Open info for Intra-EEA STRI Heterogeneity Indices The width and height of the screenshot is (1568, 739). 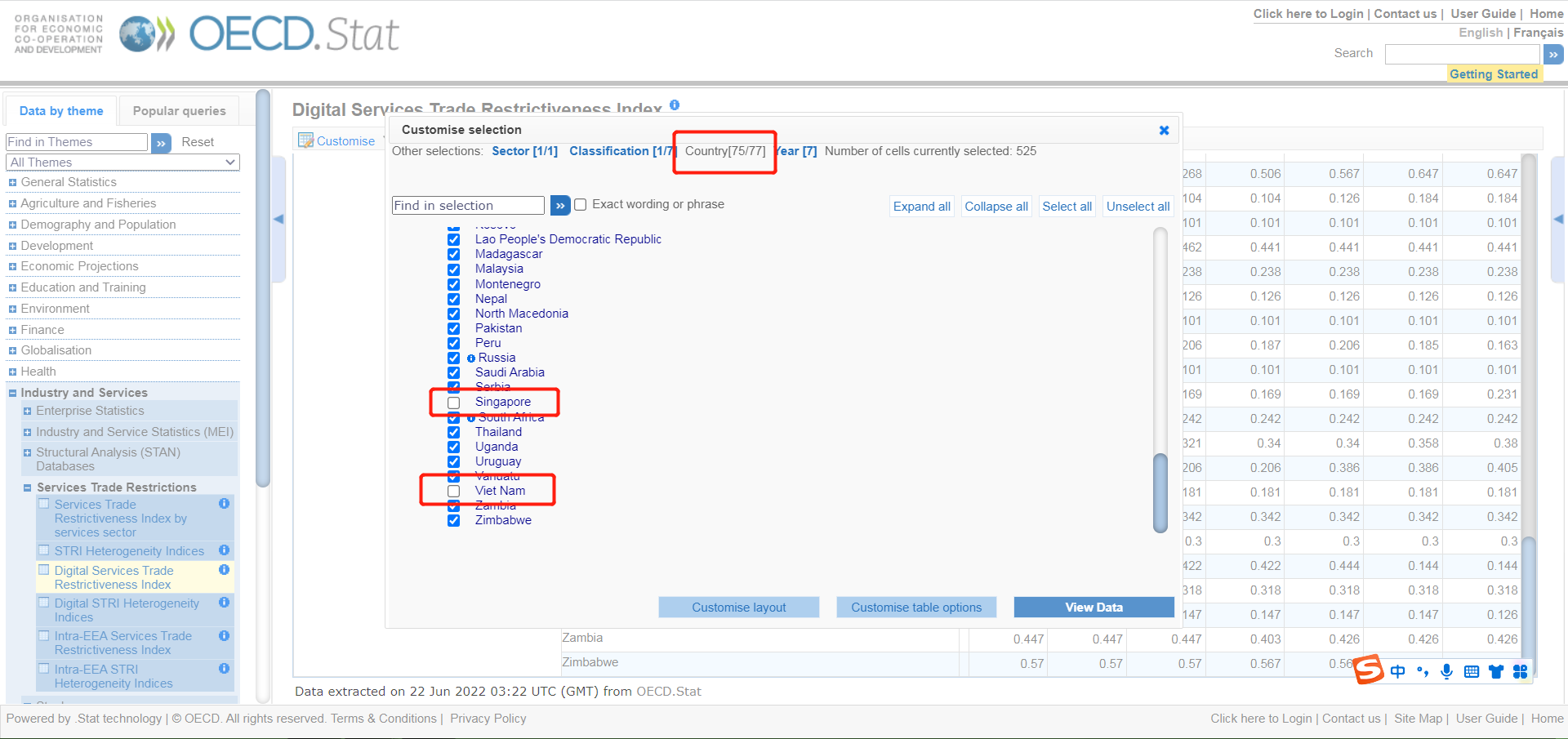pyautogui.click(x=224, y=669)
